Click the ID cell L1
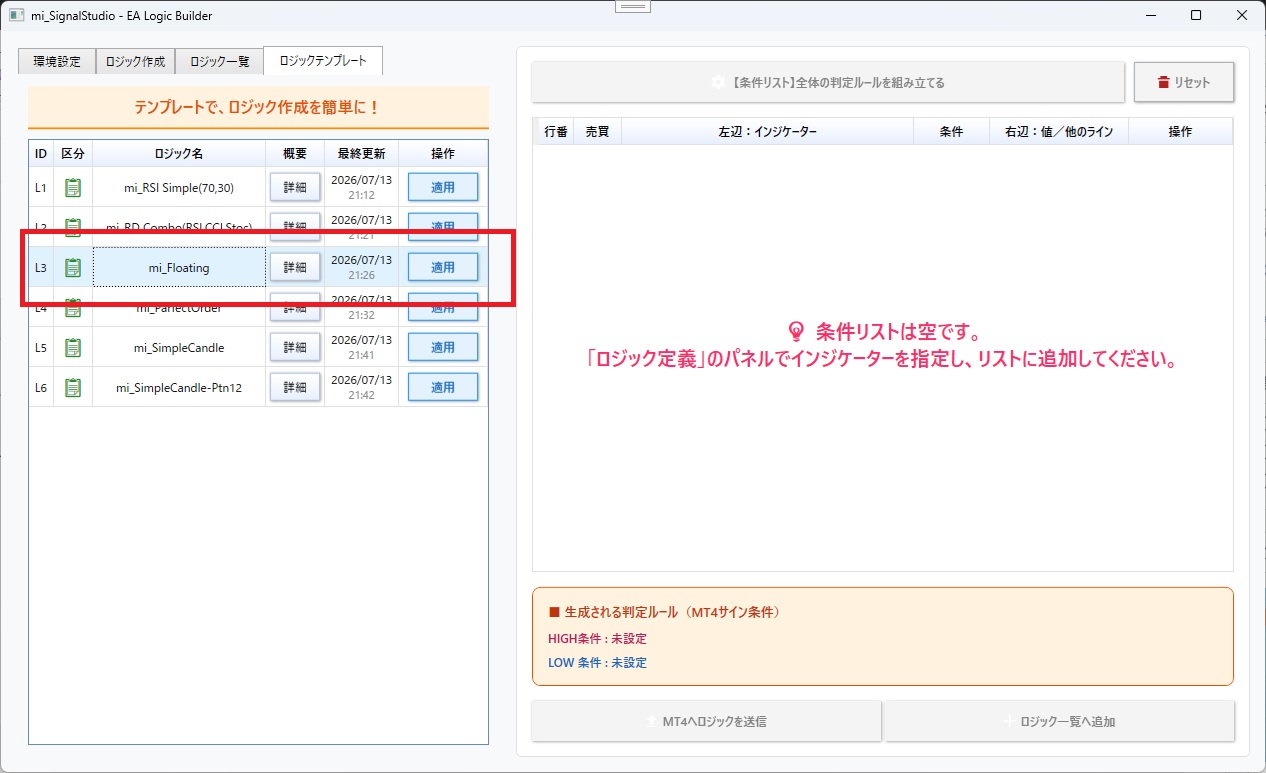This screenshot has height=773, width=1266. (x=41, y=187)
